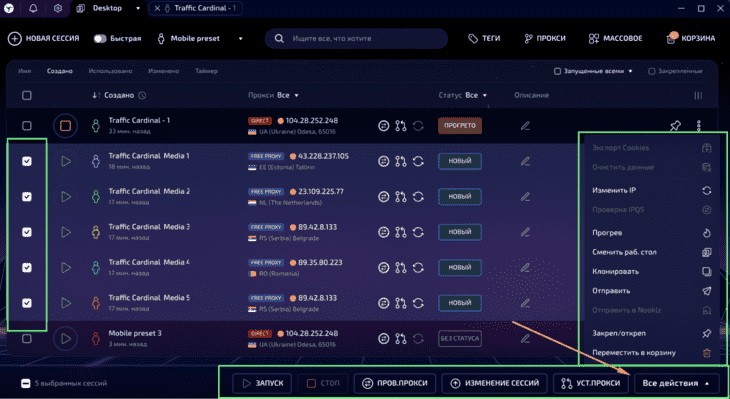Stop the running Traffic Cardinal - 1 session
The width and height of the screenshot is (730, 399).
(x=65, y=126)
